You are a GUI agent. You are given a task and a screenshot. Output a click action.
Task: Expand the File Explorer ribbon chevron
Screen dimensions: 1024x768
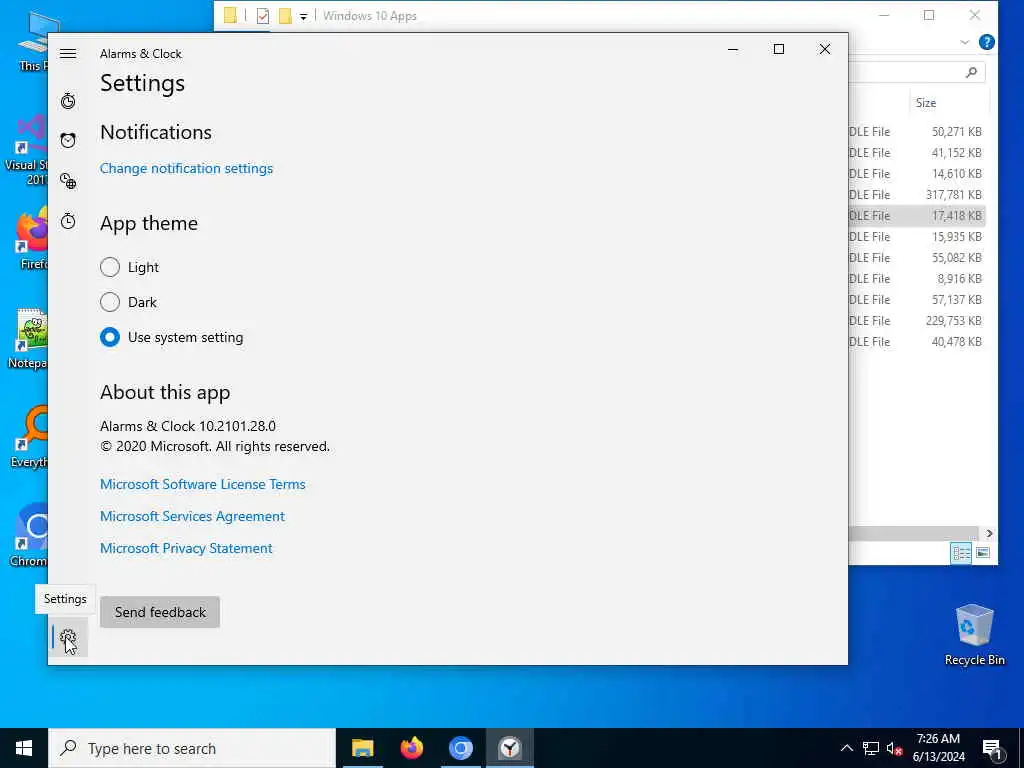click(965, 42)
